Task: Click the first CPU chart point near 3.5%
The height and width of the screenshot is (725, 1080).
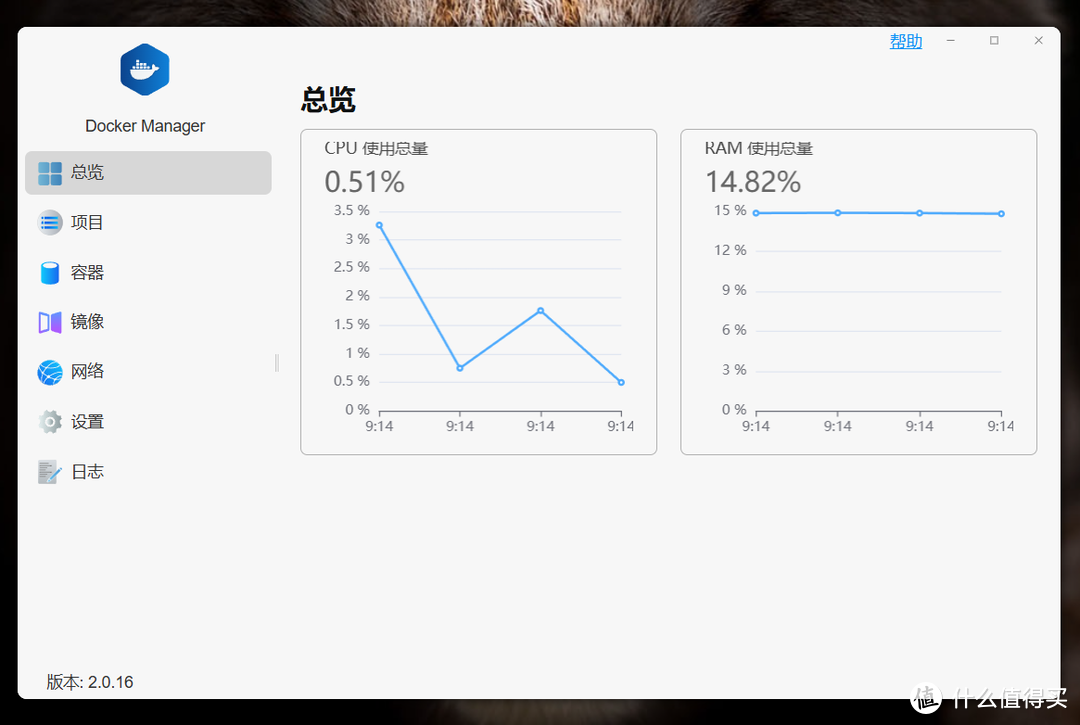Action: click(x=379, y=225)
